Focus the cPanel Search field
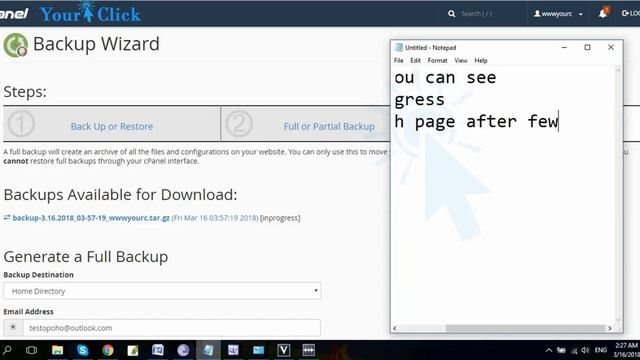This screenshot has width=640, height=360. 476,13
